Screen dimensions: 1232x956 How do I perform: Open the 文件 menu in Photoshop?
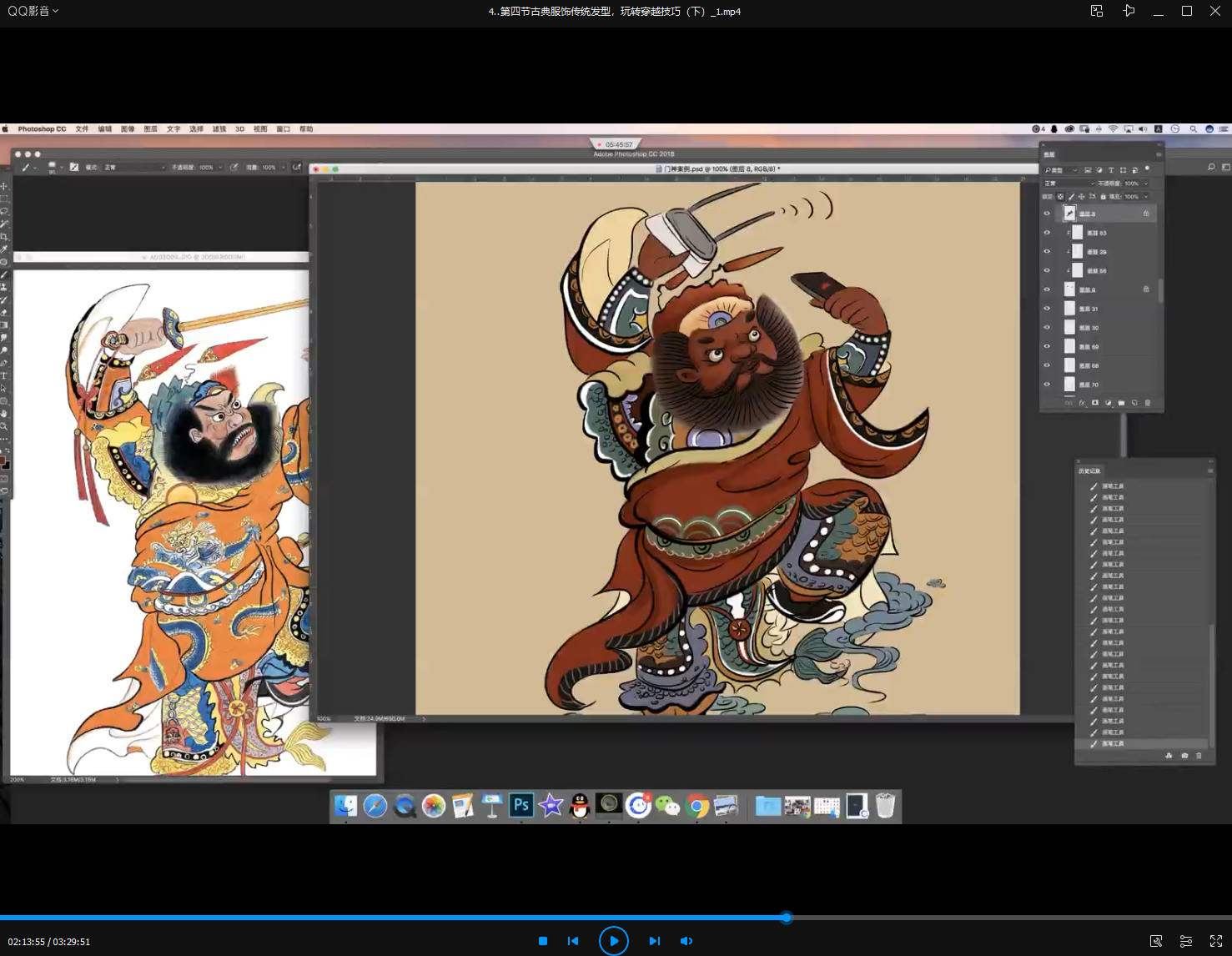click(x=82, y=129)
